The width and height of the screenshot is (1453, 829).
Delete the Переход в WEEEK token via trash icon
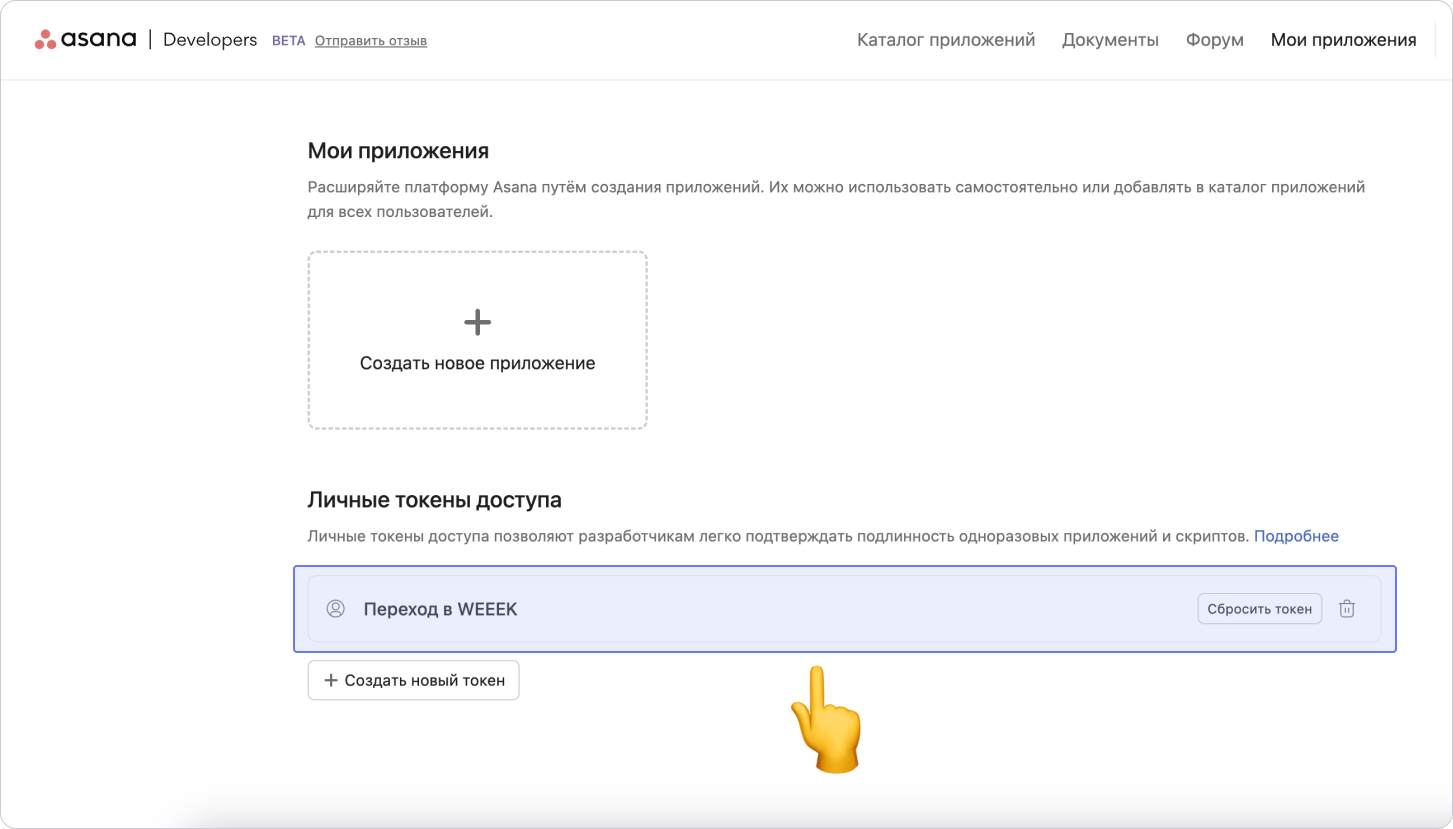[1347, 608]
